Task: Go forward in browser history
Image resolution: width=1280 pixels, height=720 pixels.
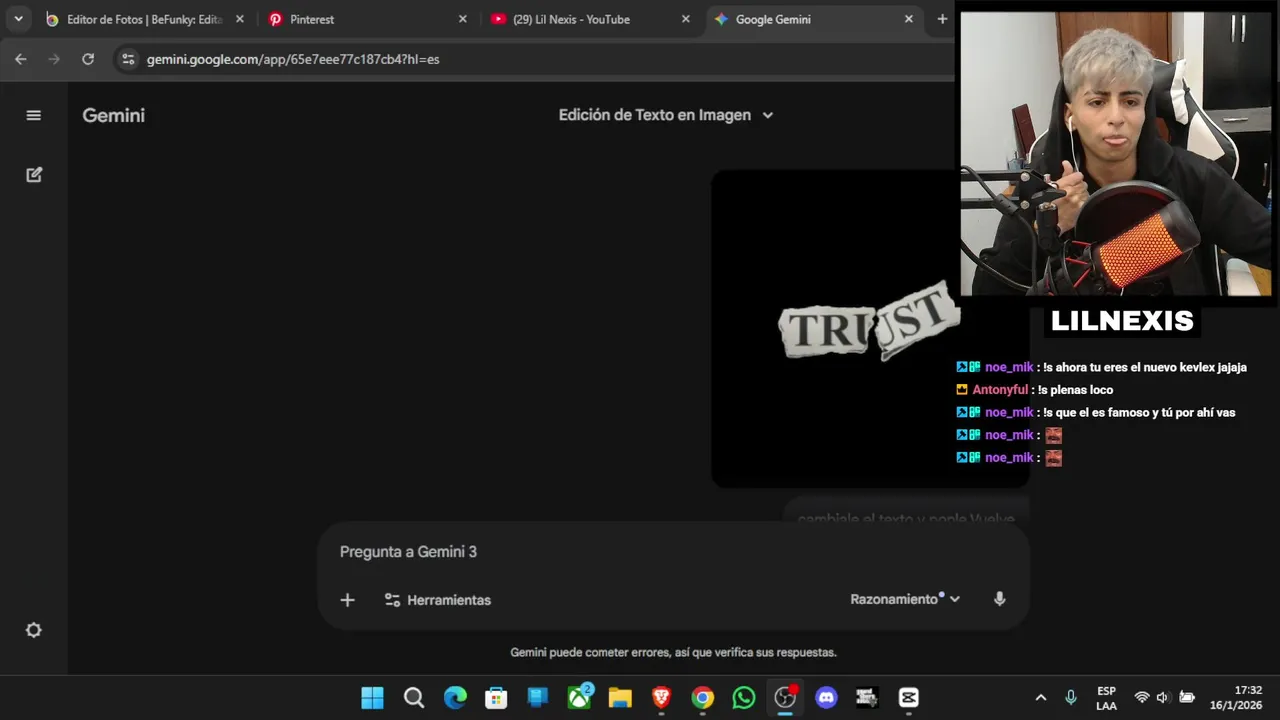Action: click(x=54, y=59)
